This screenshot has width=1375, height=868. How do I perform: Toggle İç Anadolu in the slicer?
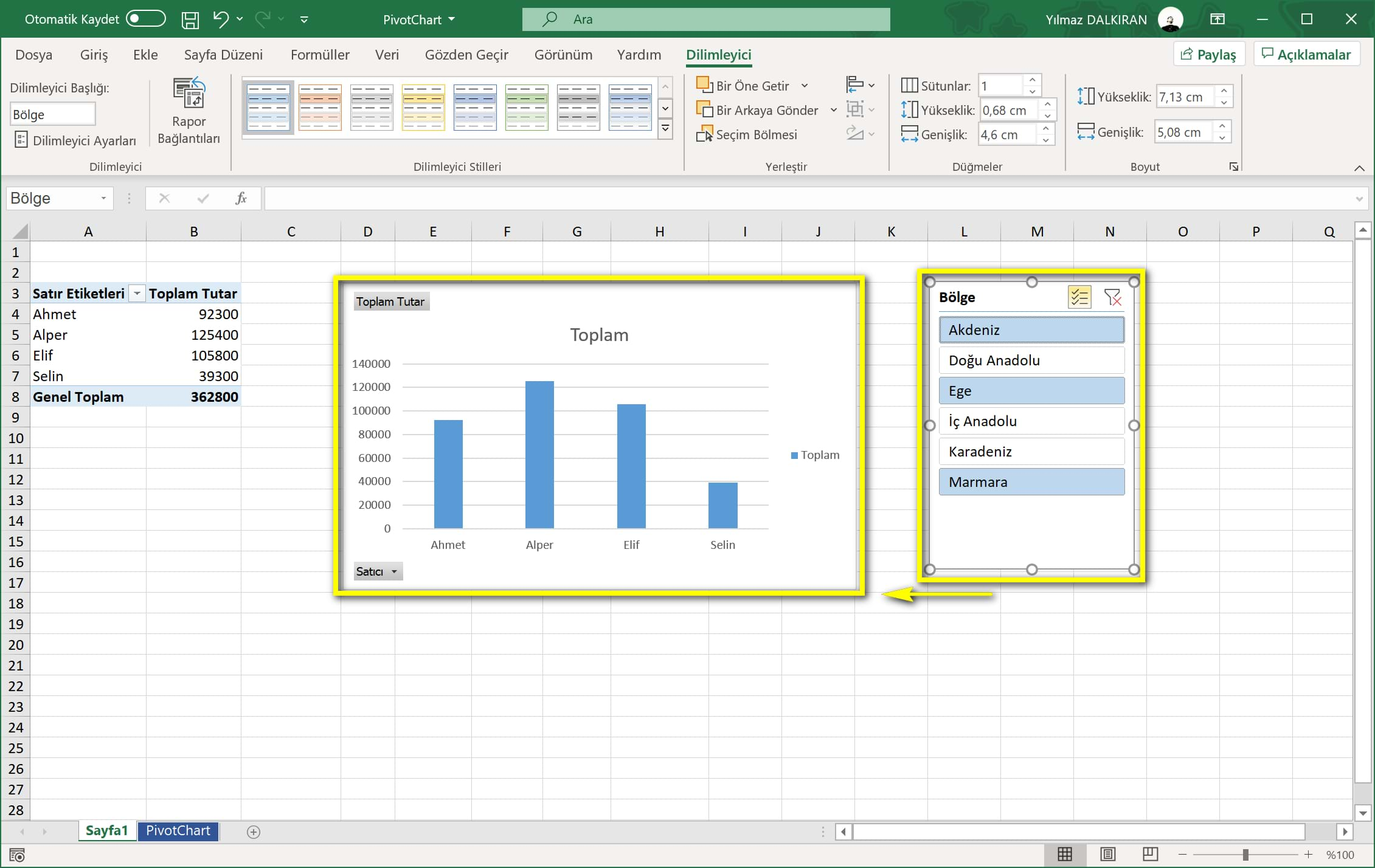[1031, 421]
